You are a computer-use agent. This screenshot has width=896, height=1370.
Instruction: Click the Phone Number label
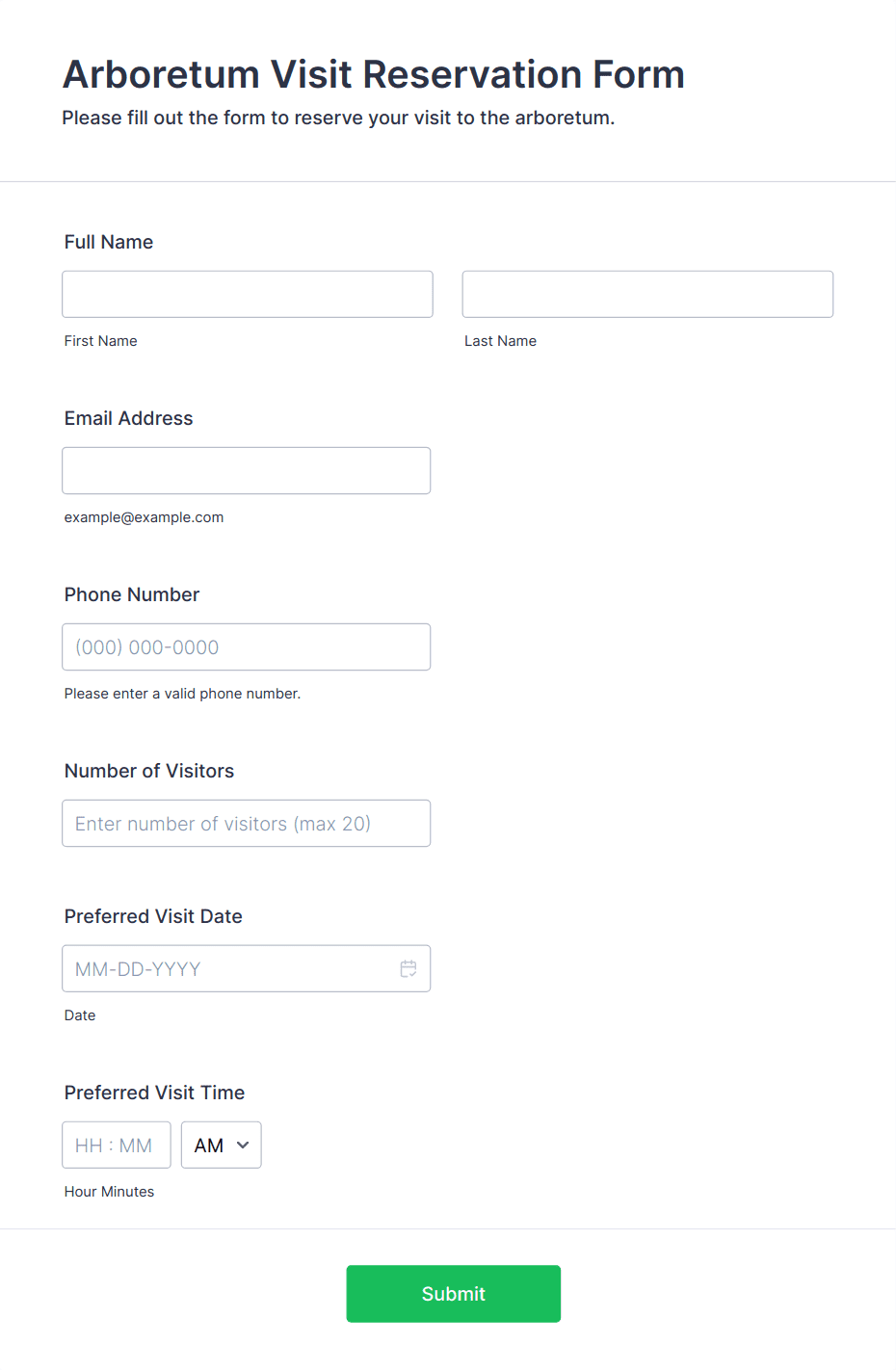click(x=132, y=594)
